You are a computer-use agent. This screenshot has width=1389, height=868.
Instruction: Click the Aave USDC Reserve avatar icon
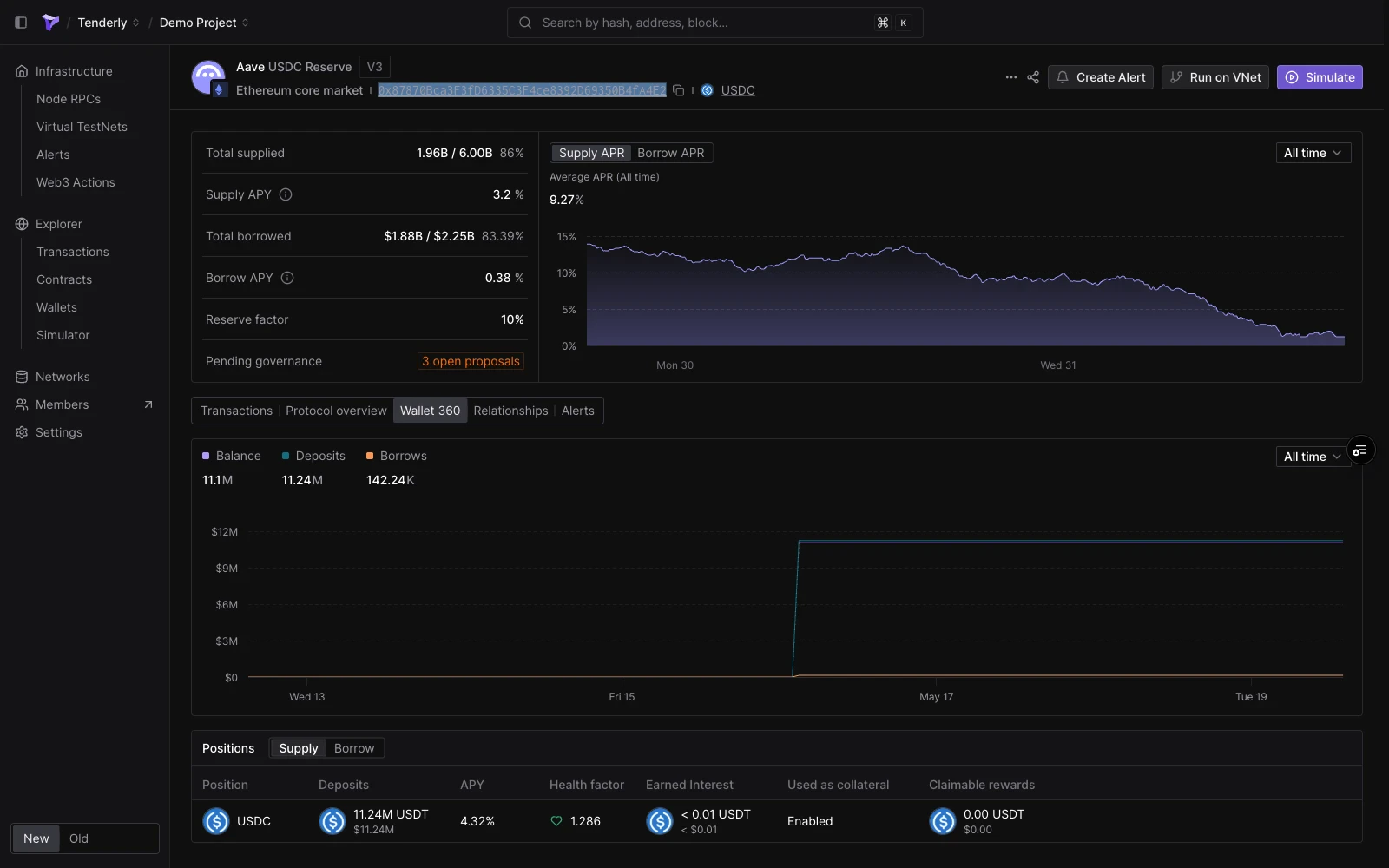(208, 78)
